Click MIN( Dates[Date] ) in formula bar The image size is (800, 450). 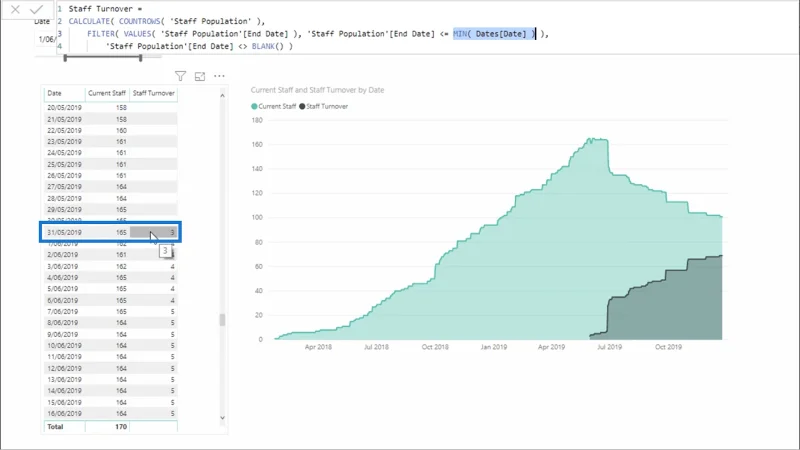[494, 34]
